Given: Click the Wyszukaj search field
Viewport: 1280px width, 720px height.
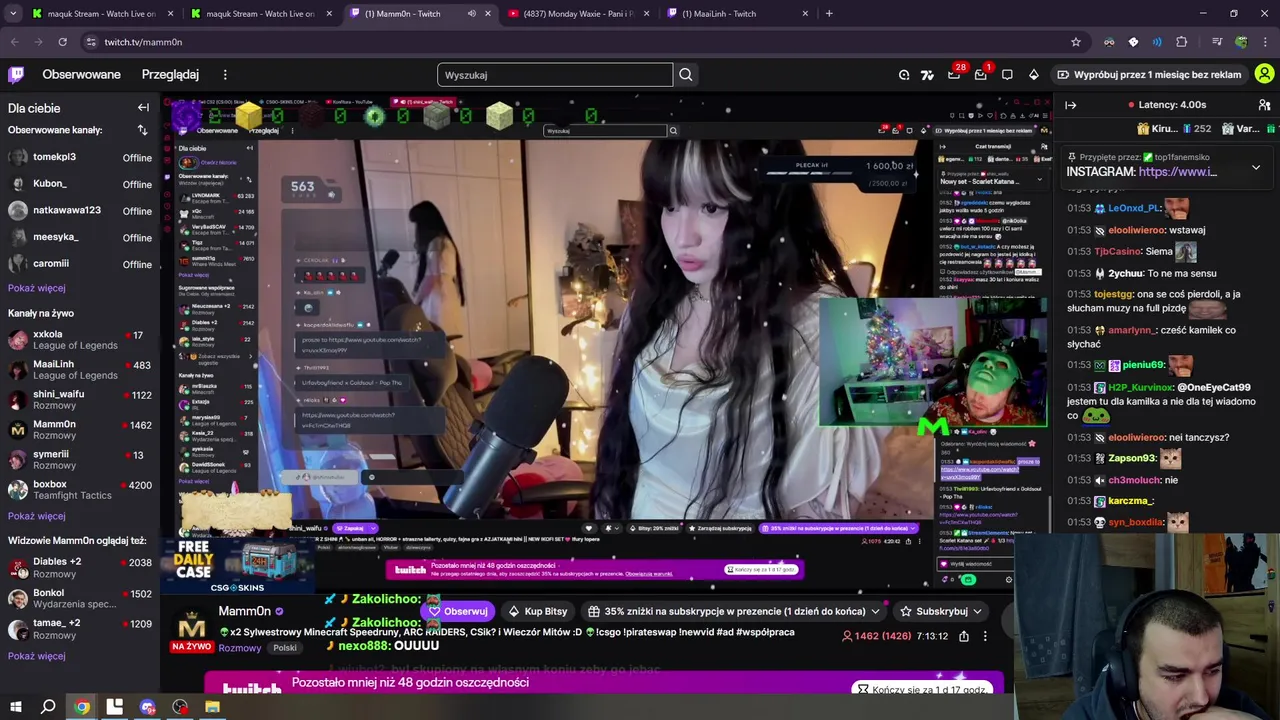Looking at the screenshot, I should click(555, 74).
